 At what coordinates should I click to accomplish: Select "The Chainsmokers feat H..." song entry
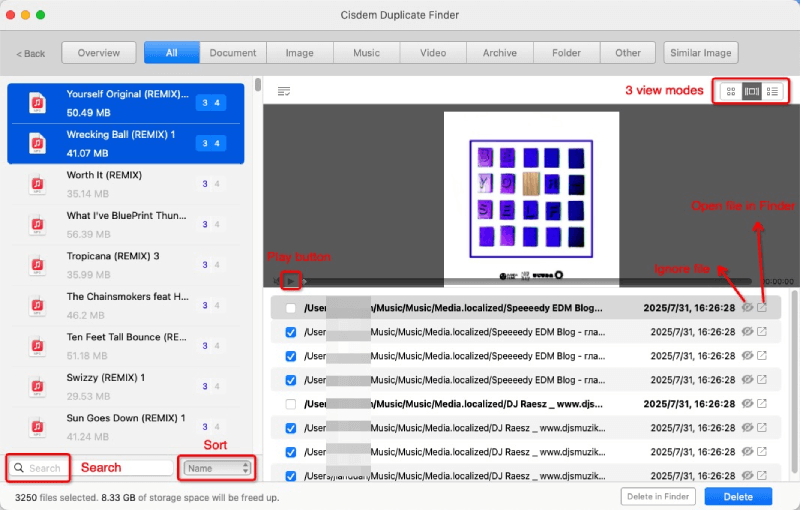(x=126, y=305)
